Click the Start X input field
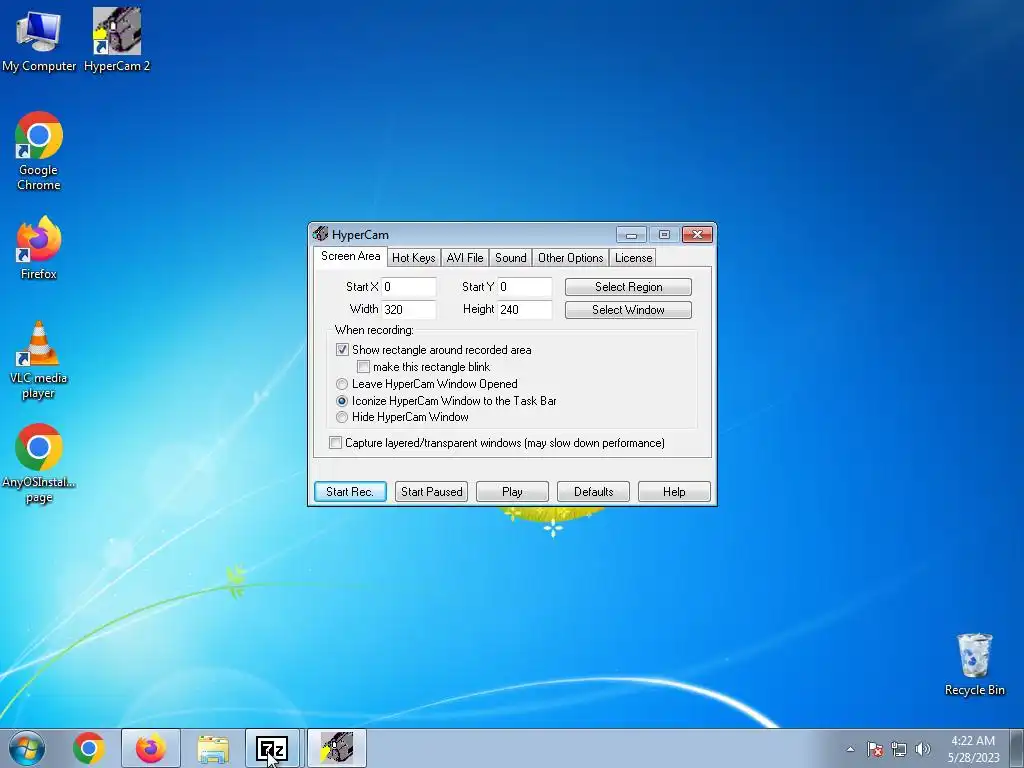The height and width of the screenshot is (768, 1024). 409,287
